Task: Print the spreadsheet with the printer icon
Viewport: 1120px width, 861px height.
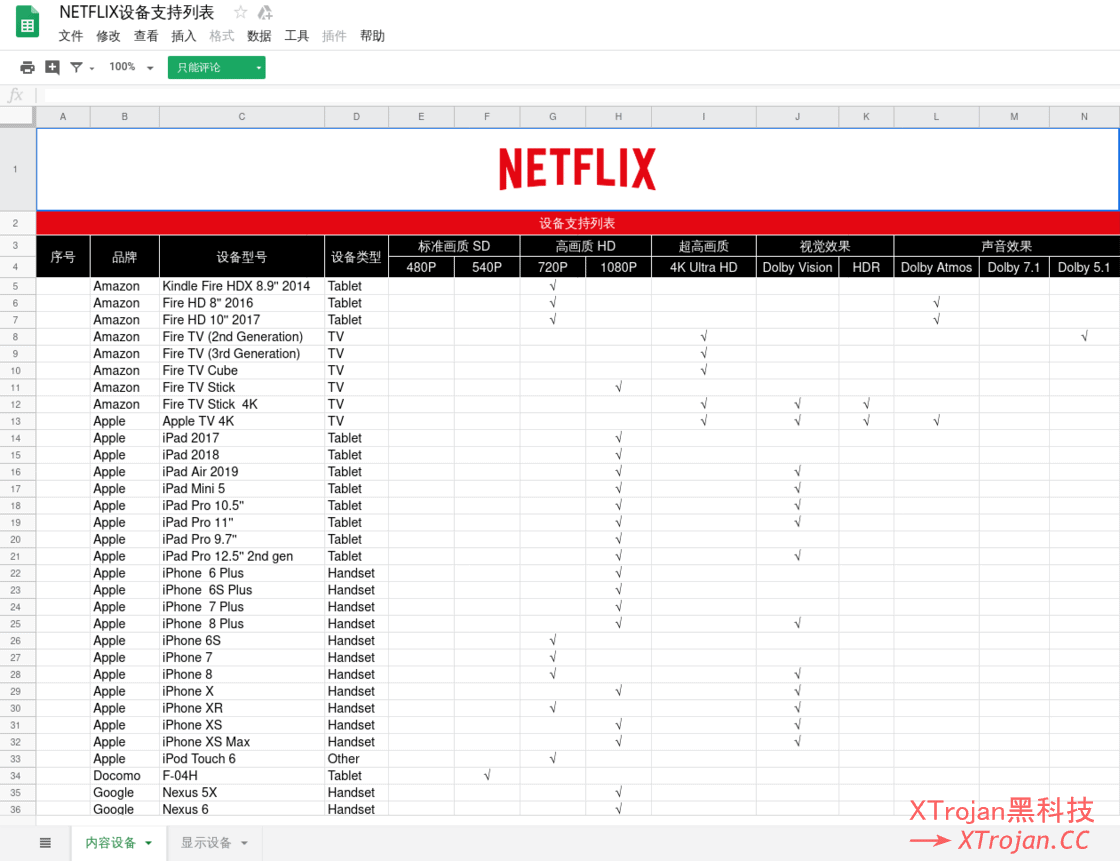Action: pyautogui.click(x=27, y=67)
